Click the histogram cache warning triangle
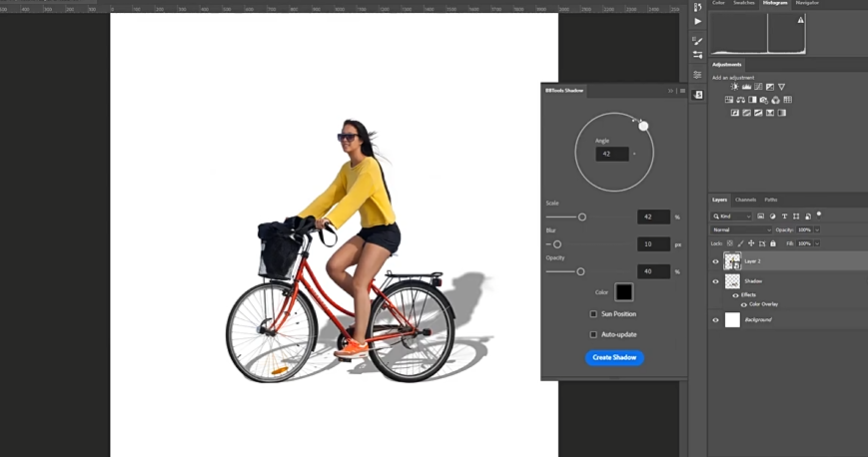 [x=800, y=20]
